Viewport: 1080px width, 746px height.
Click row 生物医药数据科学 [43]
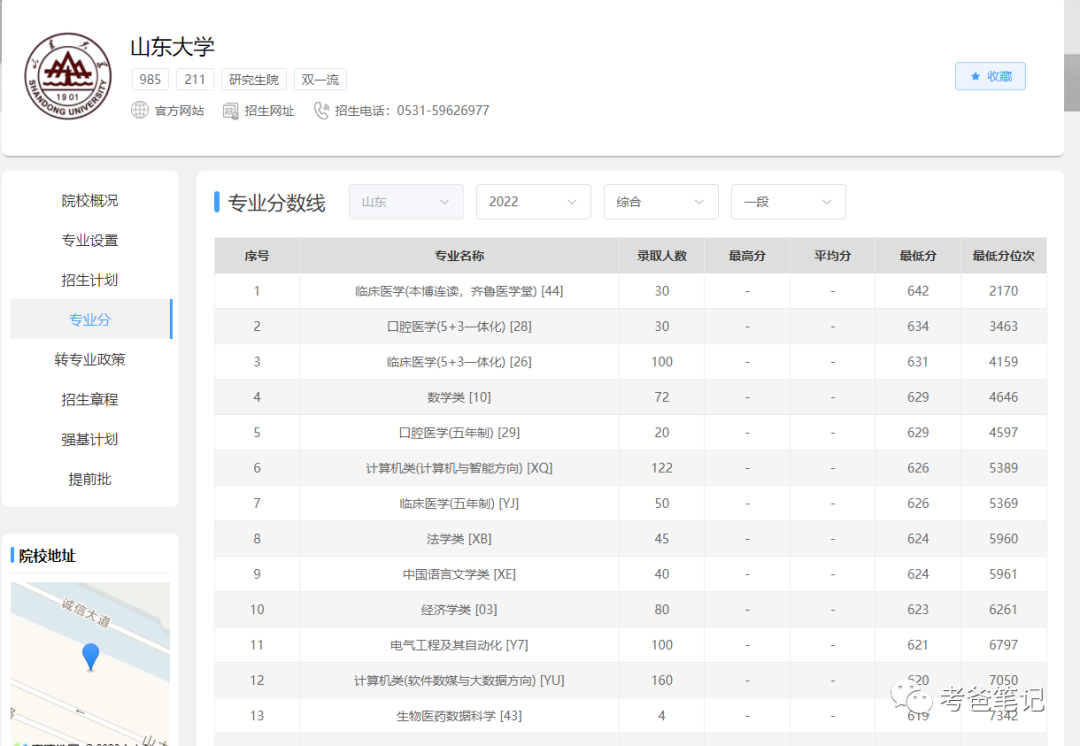coord(630,716)
